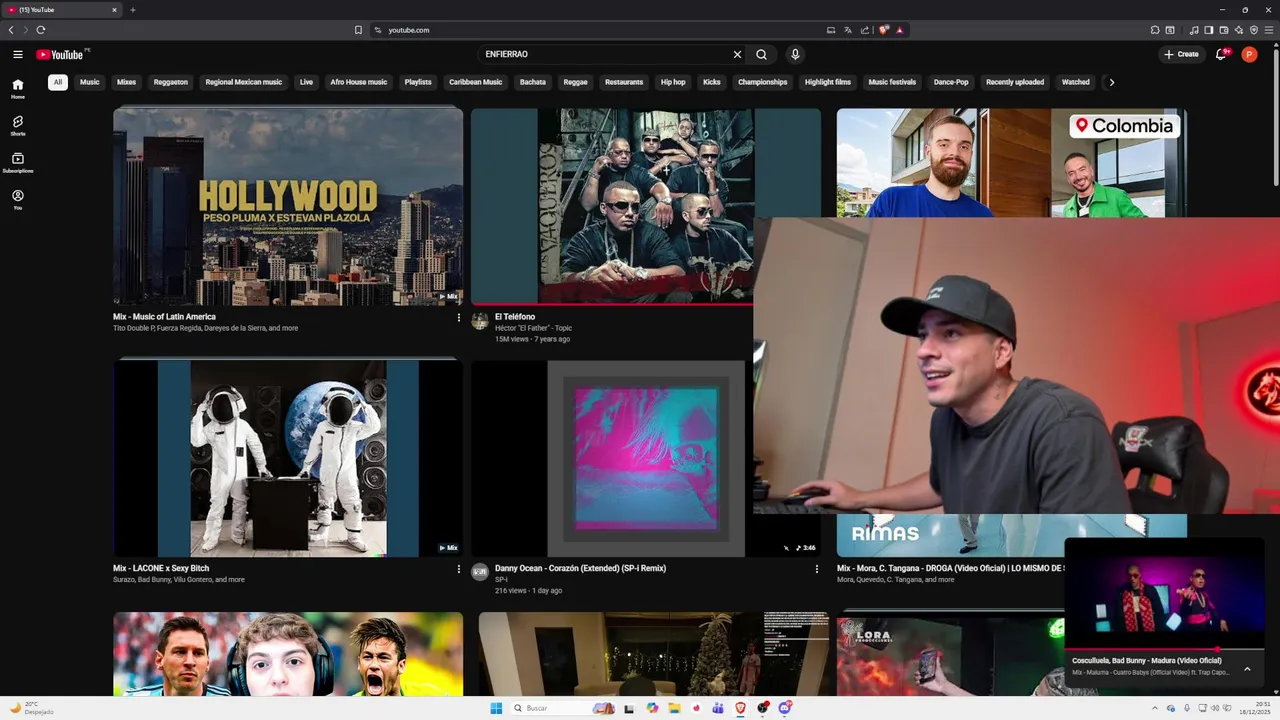This screenshot has width=1280, height=720.
Task: Click the search magnifier button
Action: tap(761, 54)
